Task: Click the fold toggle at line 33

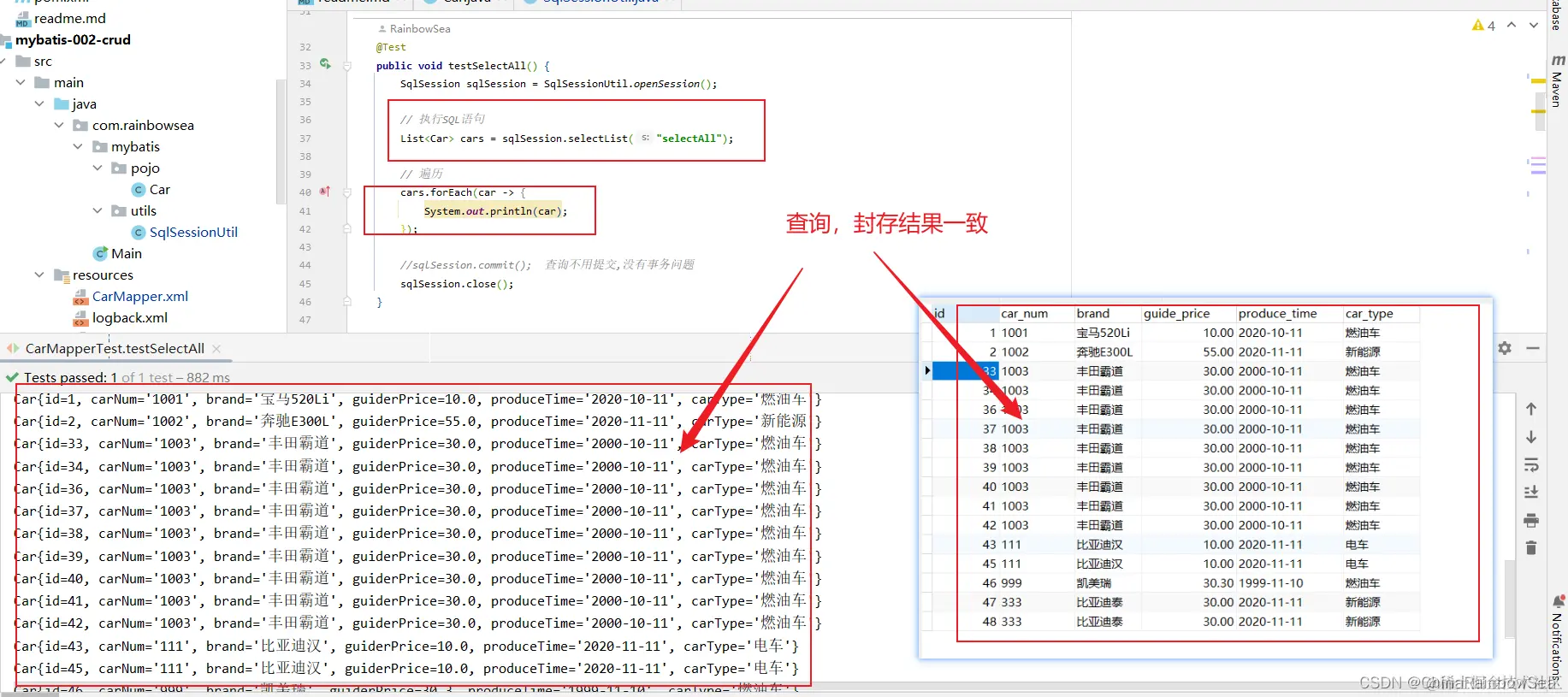Action: (x=347, y=66)
